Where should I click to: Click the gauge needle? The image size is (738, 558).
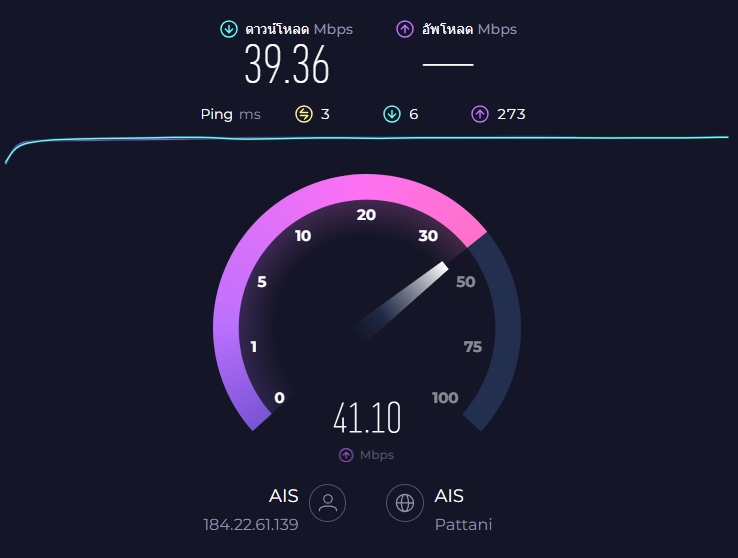[x=400, y=302]
